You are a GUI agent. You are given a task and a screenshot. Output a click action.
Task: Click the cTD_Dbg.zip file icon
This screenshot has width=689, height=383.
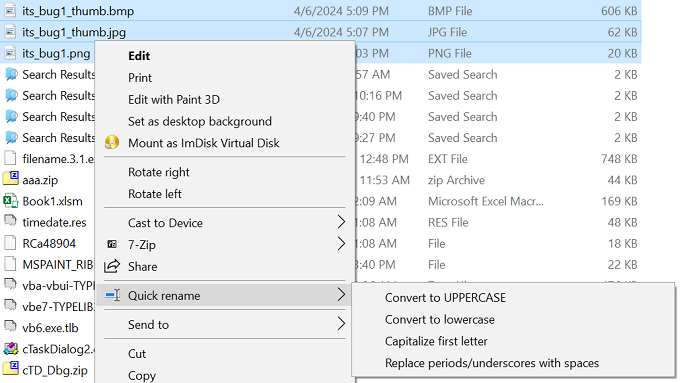11,369
